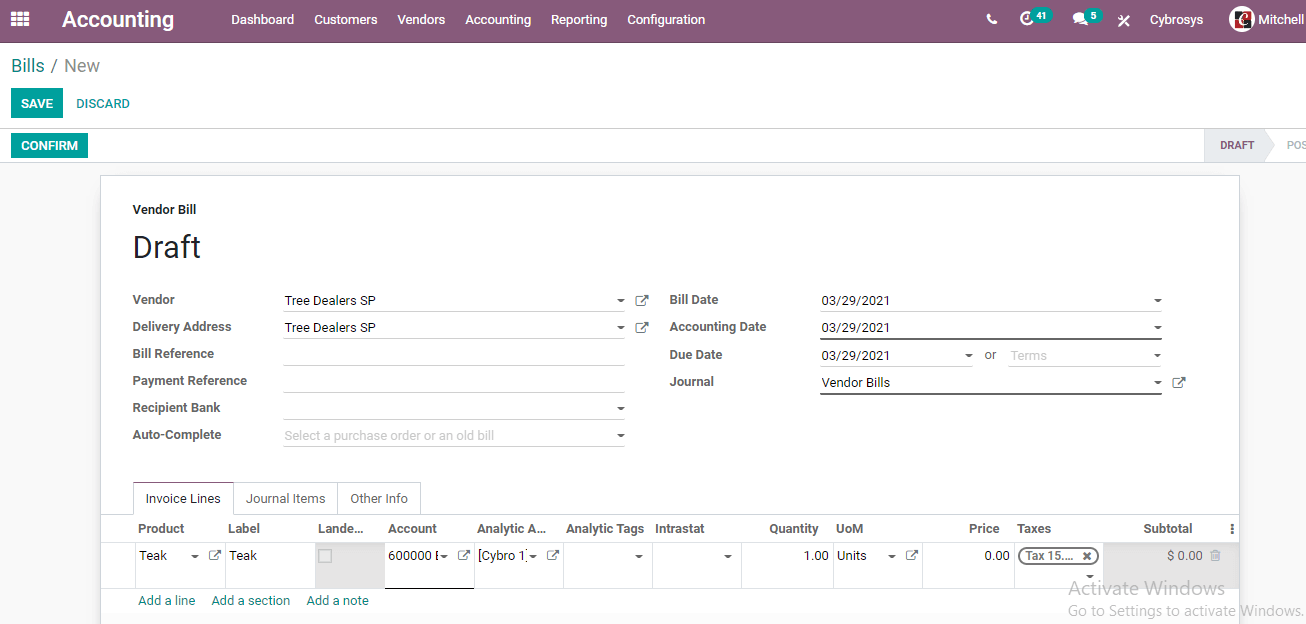
Task: Open Mitchell user avatar menu
Action: tap(1266, 19)
